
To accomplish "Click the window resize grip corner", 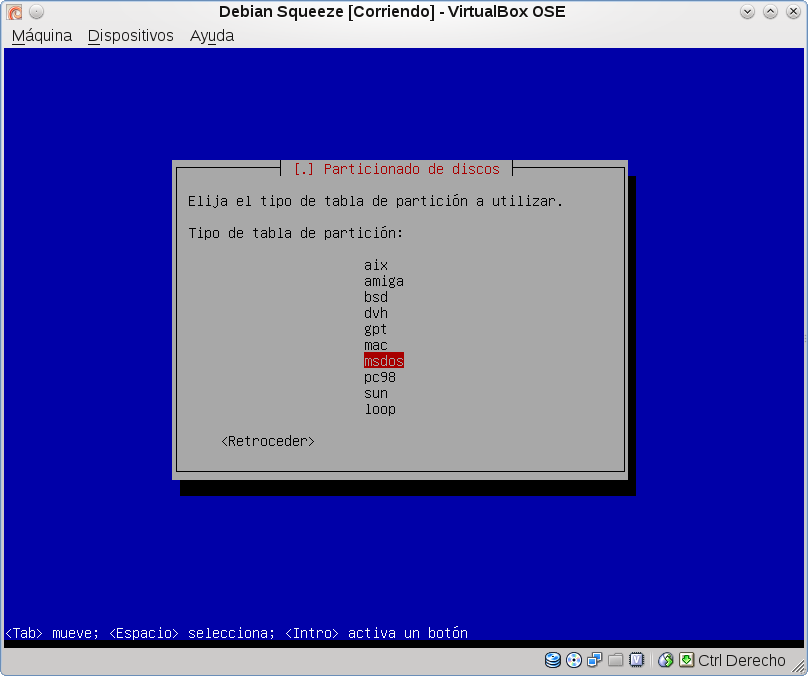I will pos(797,667).
